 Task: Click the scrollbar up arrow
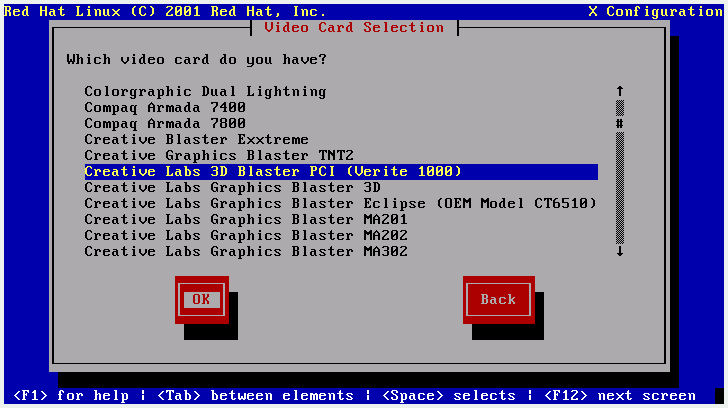tap(620, 91)
